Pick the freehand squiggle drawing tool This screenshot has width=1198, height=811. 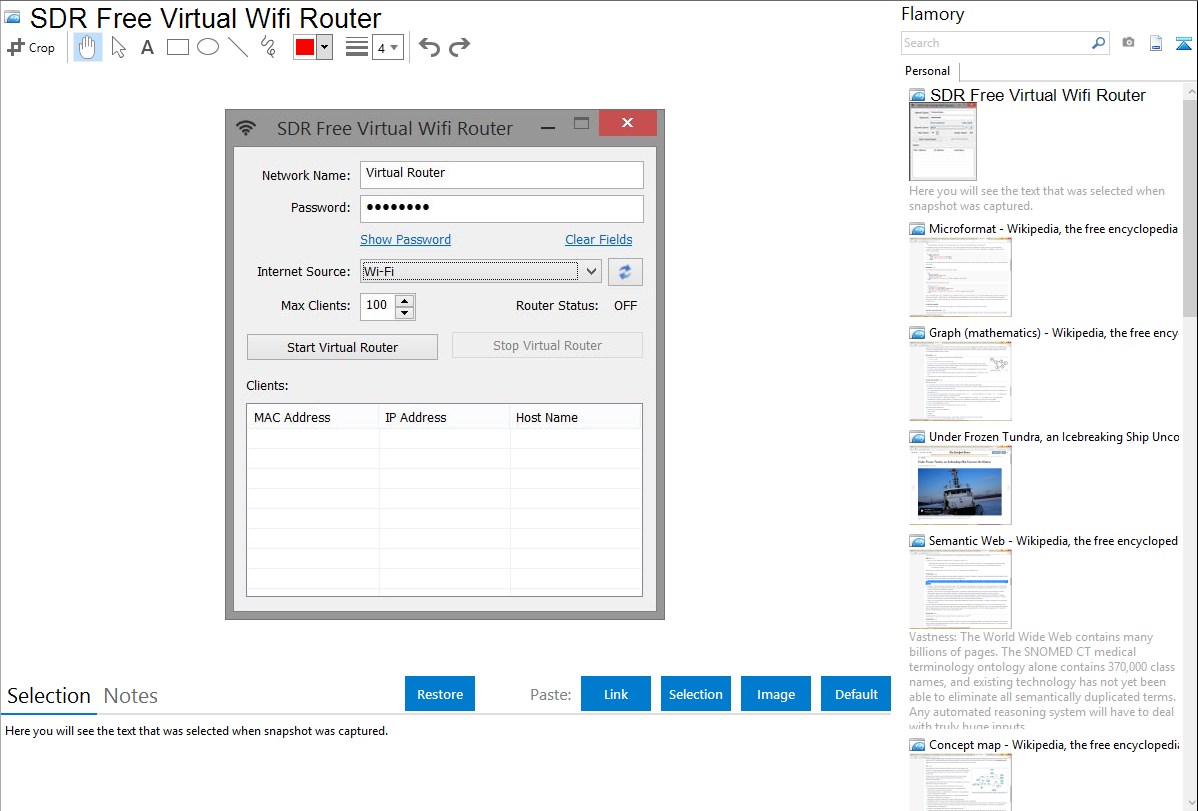268,47
